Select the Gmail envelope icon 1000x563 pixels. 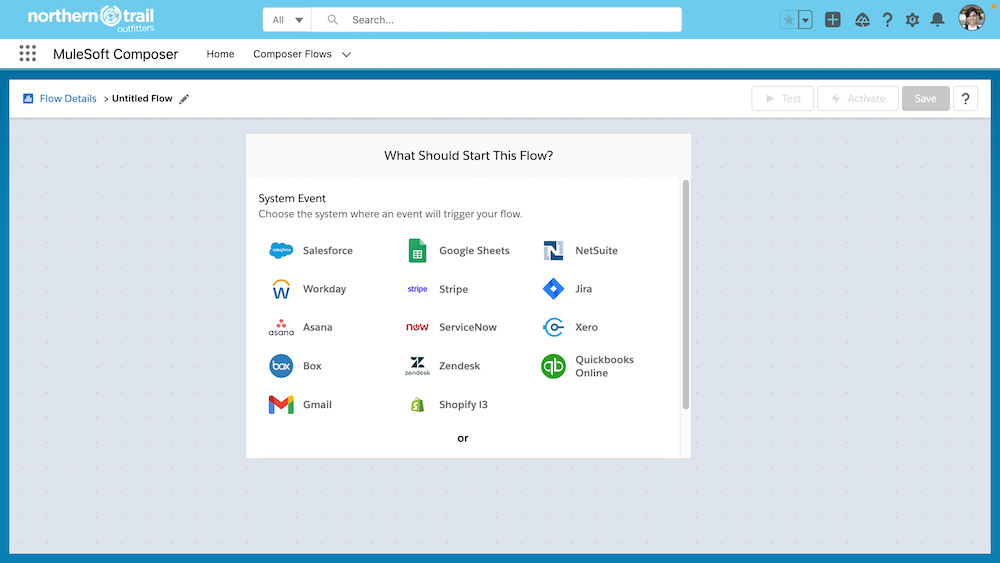click(281, 405)
